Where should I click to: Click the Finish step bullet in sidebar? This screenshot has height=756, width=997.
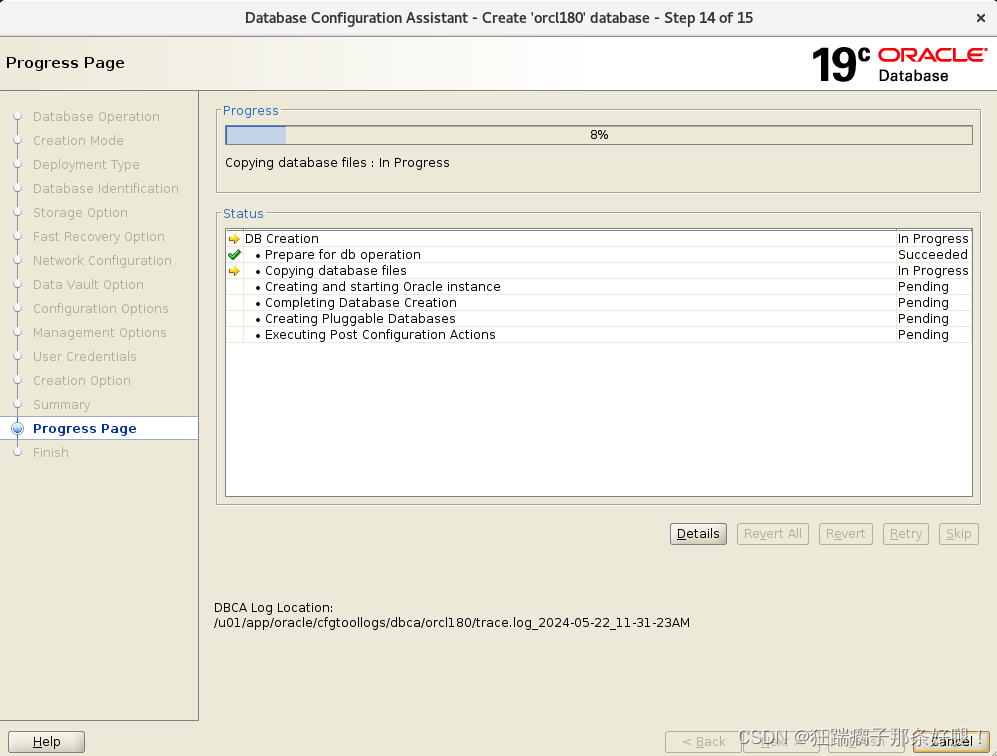(x=17, y=452)
